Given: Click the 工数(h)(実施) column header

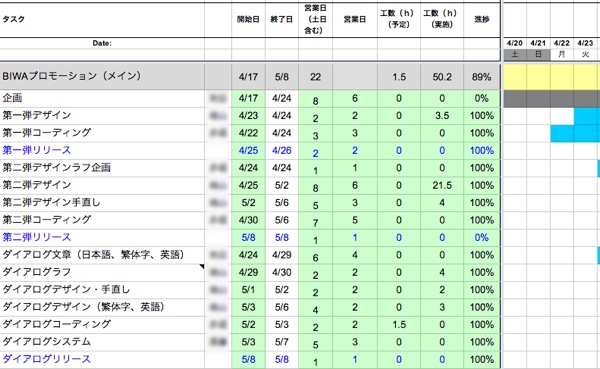Looking at the screenshot, I should [442, 19].
